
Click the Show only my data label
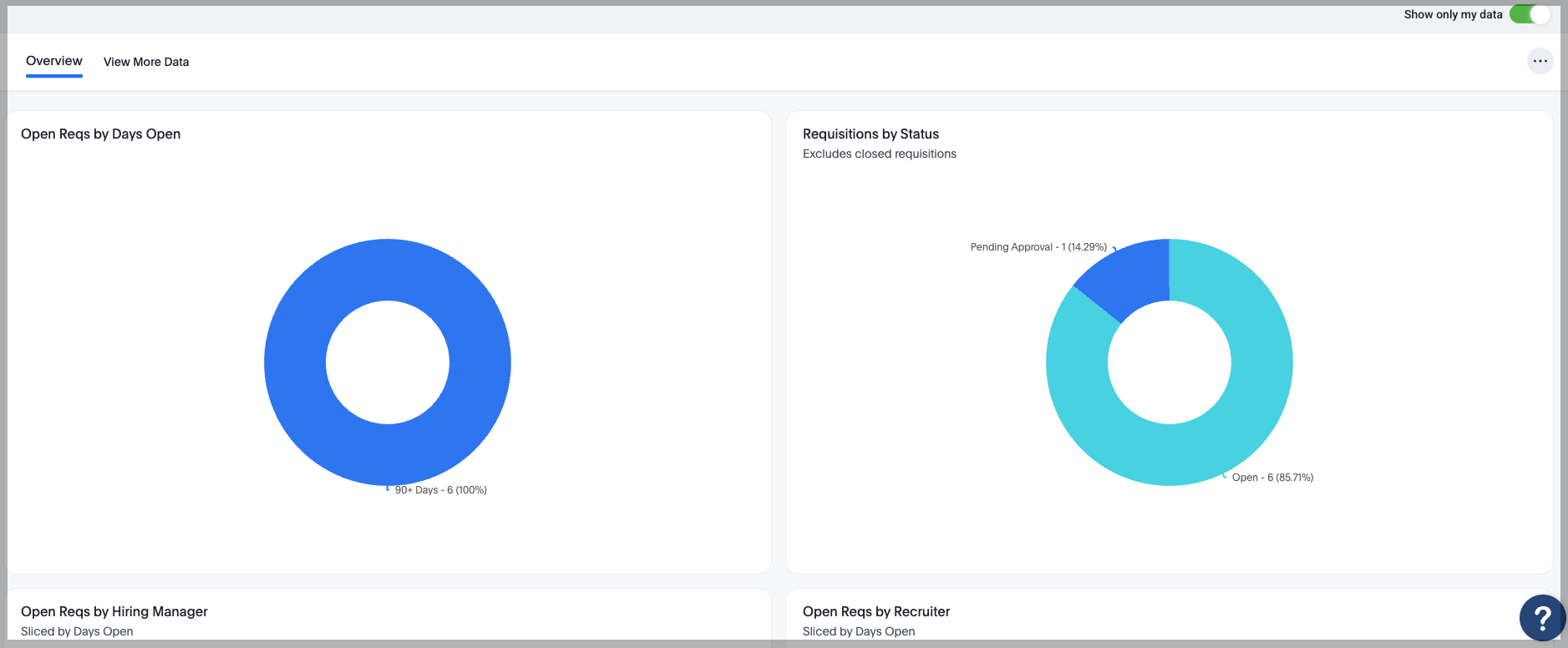click(x=1453, y=14)
